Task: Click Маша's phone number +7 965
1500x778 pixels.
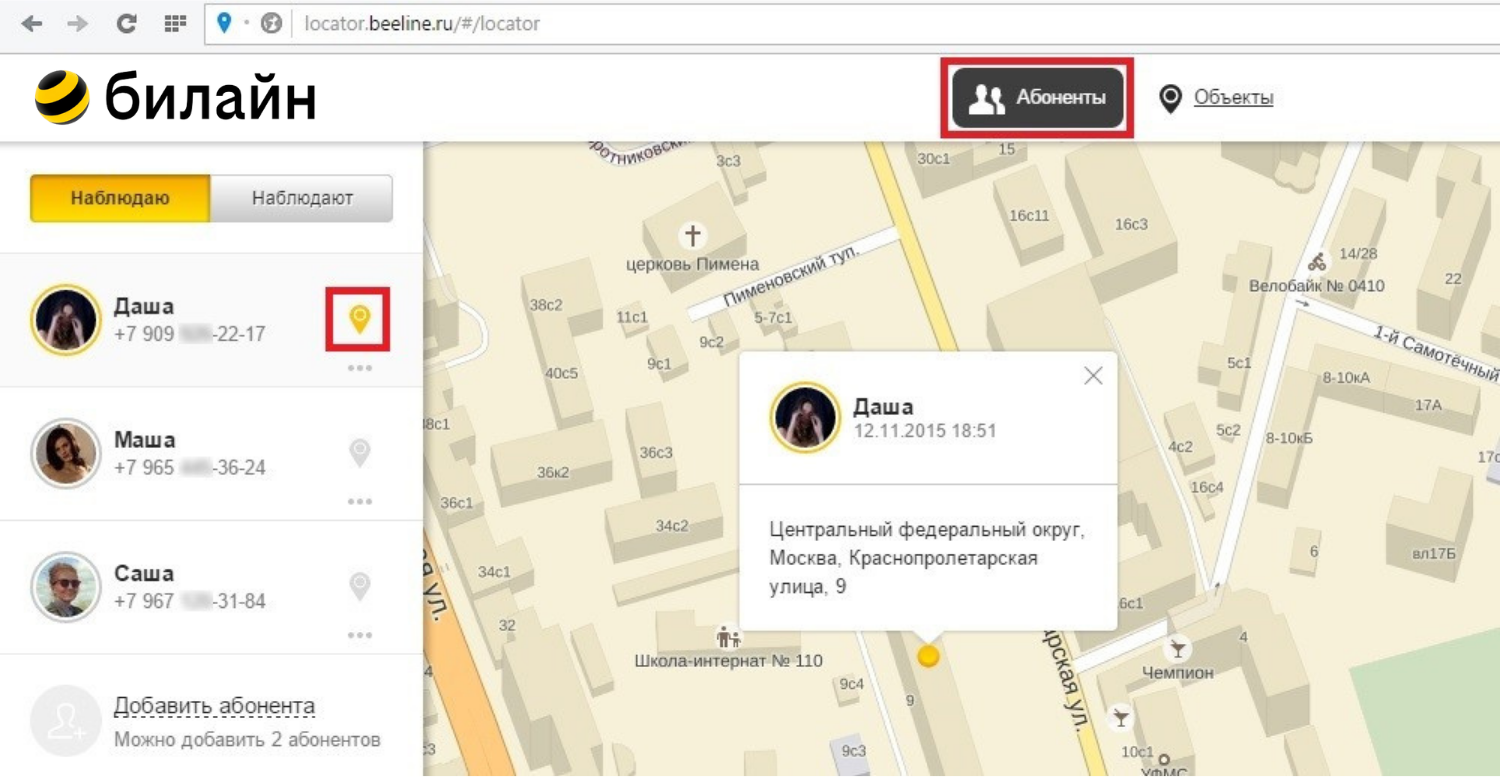Action: pyautogui.click(x=189, y=467)
